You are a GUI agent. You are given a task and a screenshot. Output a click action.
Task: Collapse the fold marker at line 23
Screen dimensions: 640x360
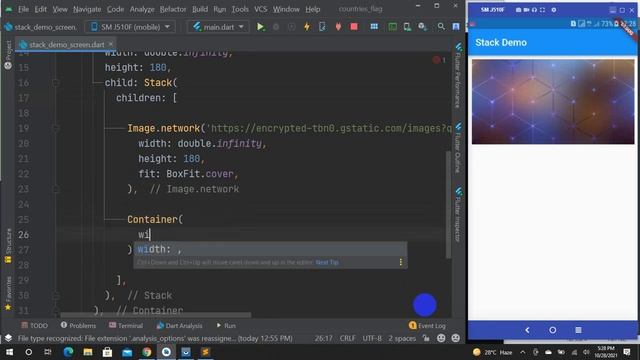click(56, 189)
